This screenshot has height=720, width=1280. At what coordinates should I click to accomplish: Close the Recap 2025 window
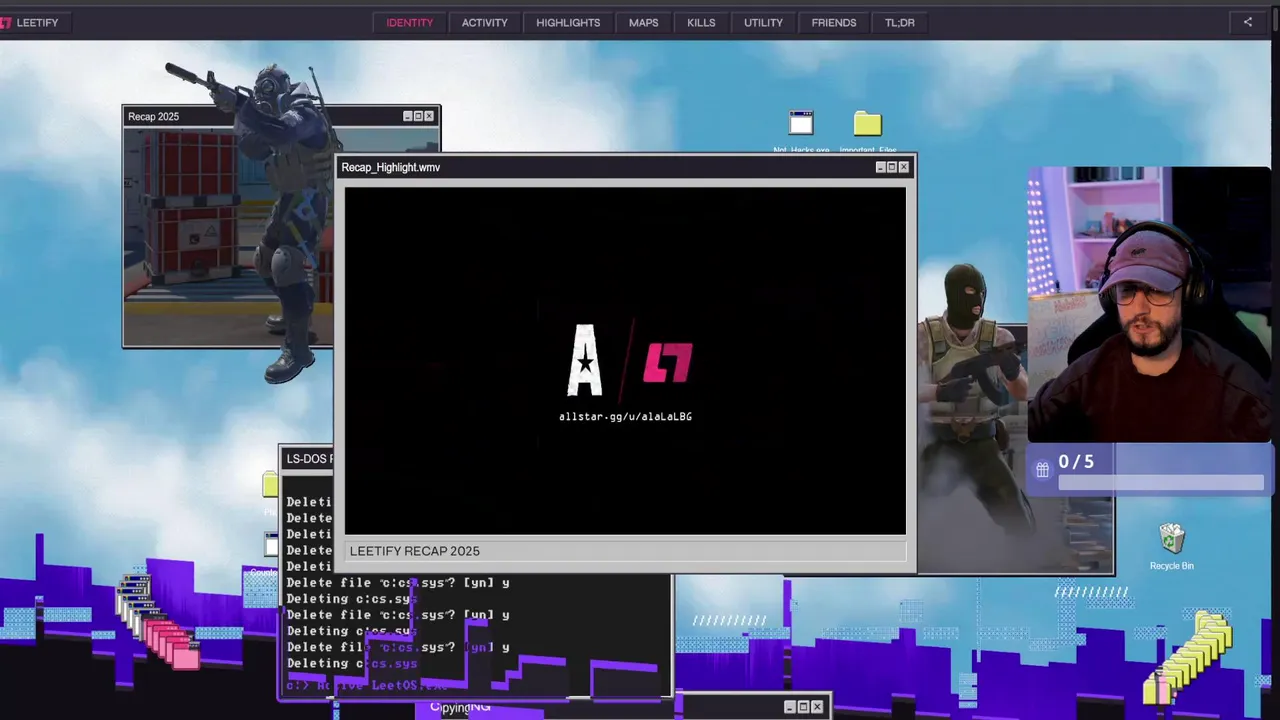click(429, 116)
